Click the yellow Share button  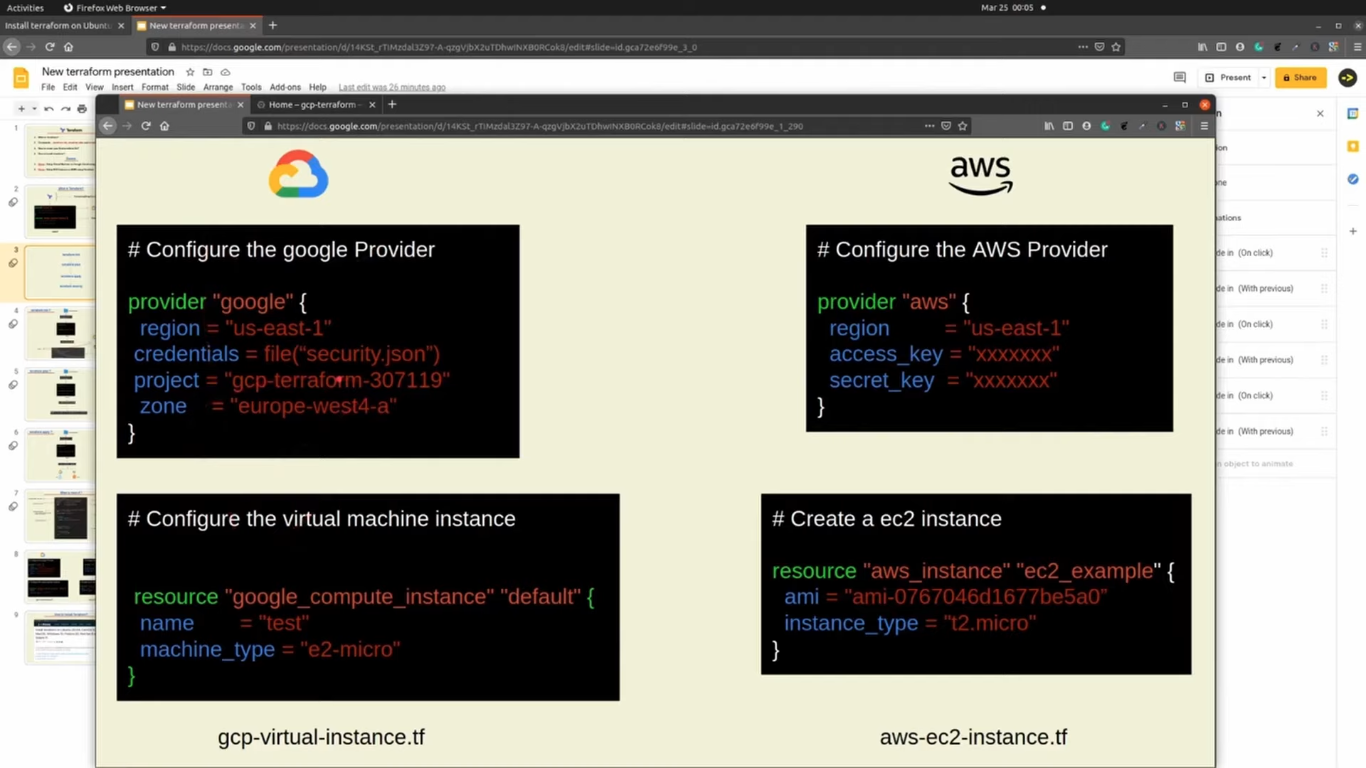click(x=1300, y=77)
